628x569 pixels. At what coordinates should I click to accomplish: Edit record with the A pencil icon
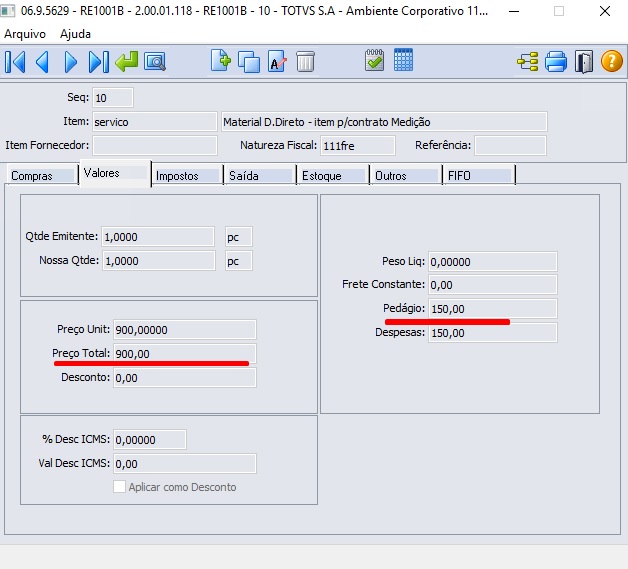click(277, 62)
